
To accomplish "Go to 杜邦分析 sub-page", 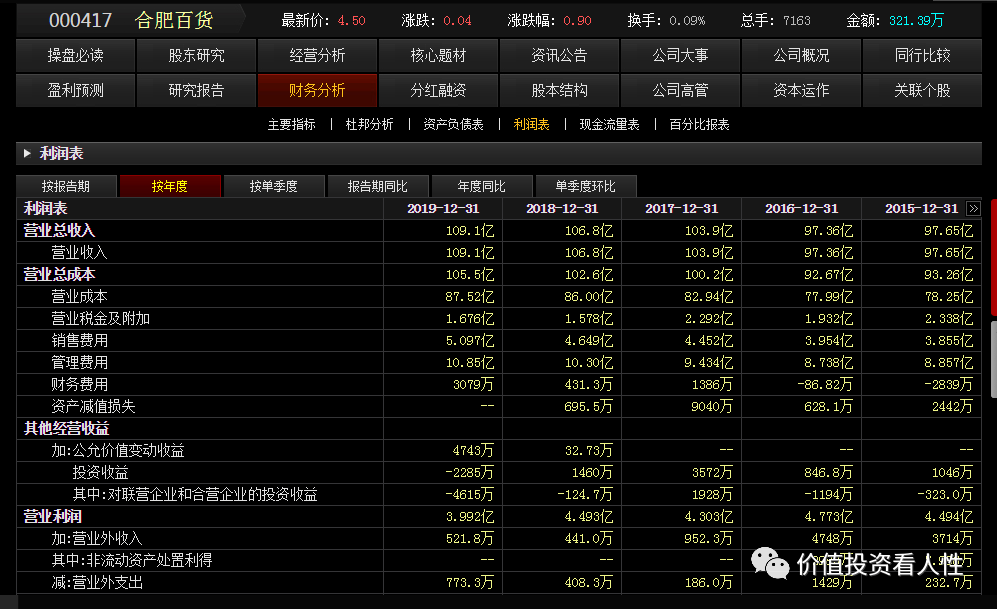I will [x=369, y=125].
